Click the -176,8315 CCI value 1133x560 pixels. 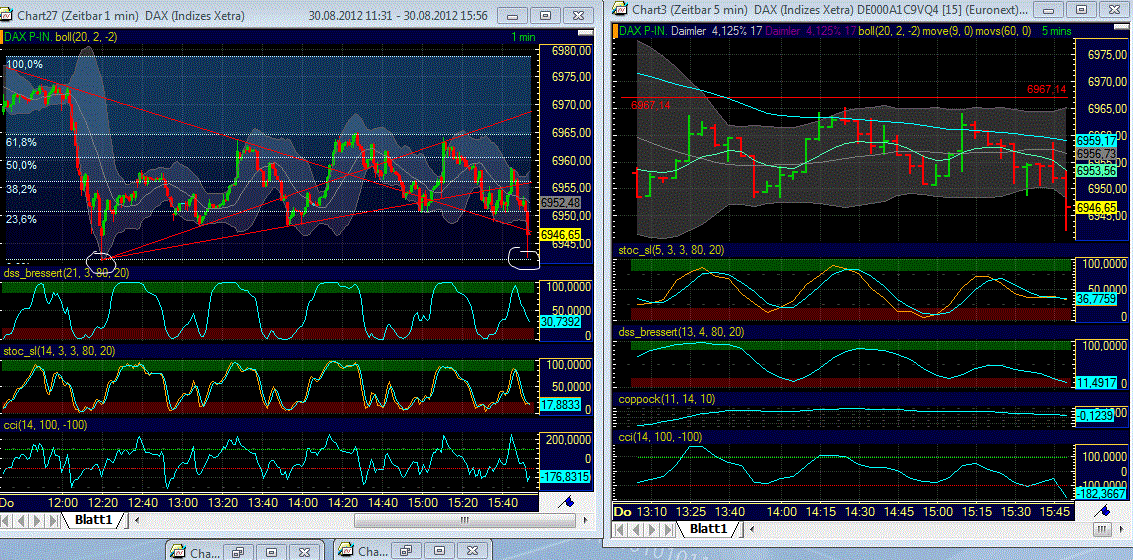pos(563,476)
